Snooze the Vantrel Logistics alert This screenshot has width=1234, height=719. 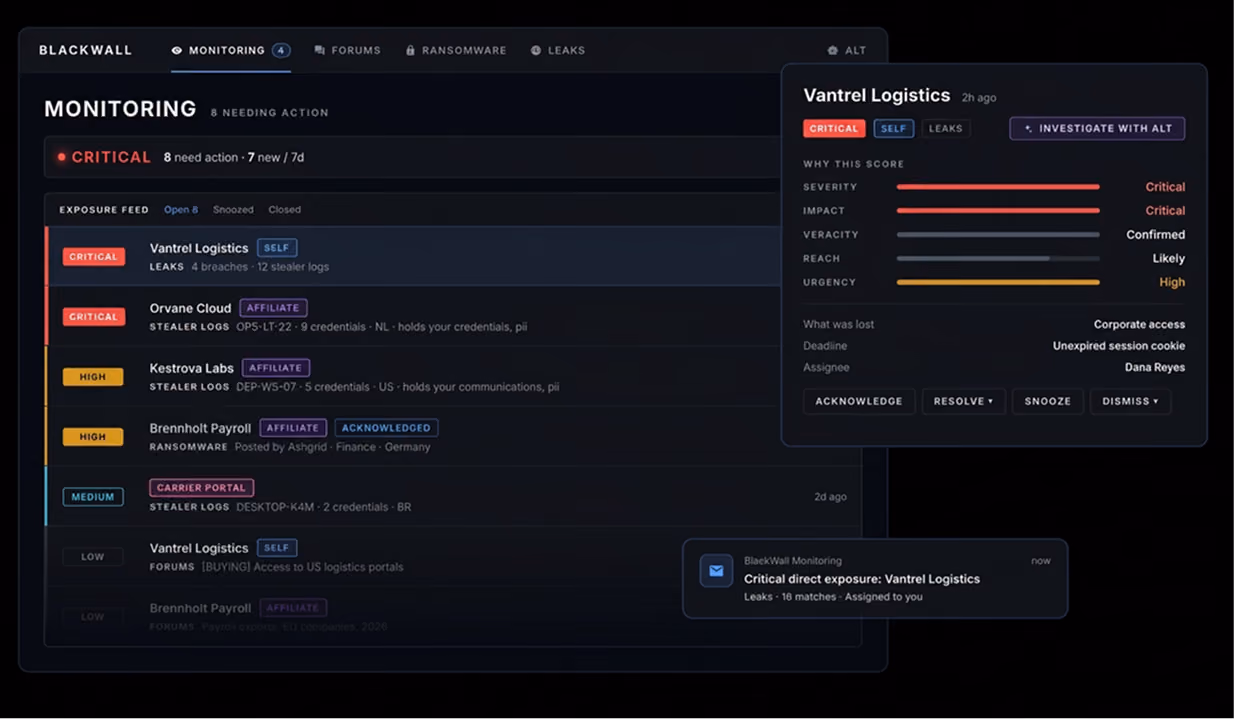1048,401
